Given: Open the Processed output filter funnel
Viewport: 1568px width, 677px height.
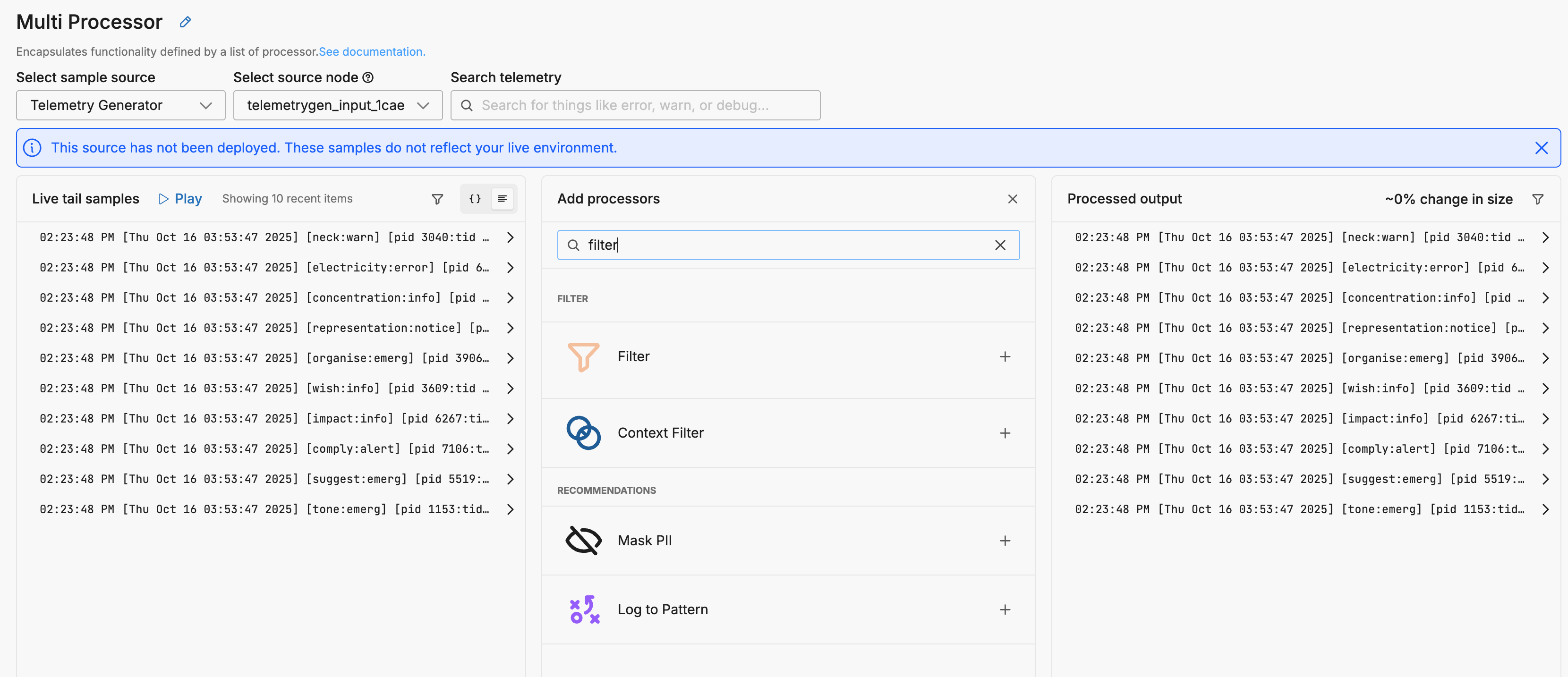Looking at the screenshot, I should click(x=1538, y=199).
